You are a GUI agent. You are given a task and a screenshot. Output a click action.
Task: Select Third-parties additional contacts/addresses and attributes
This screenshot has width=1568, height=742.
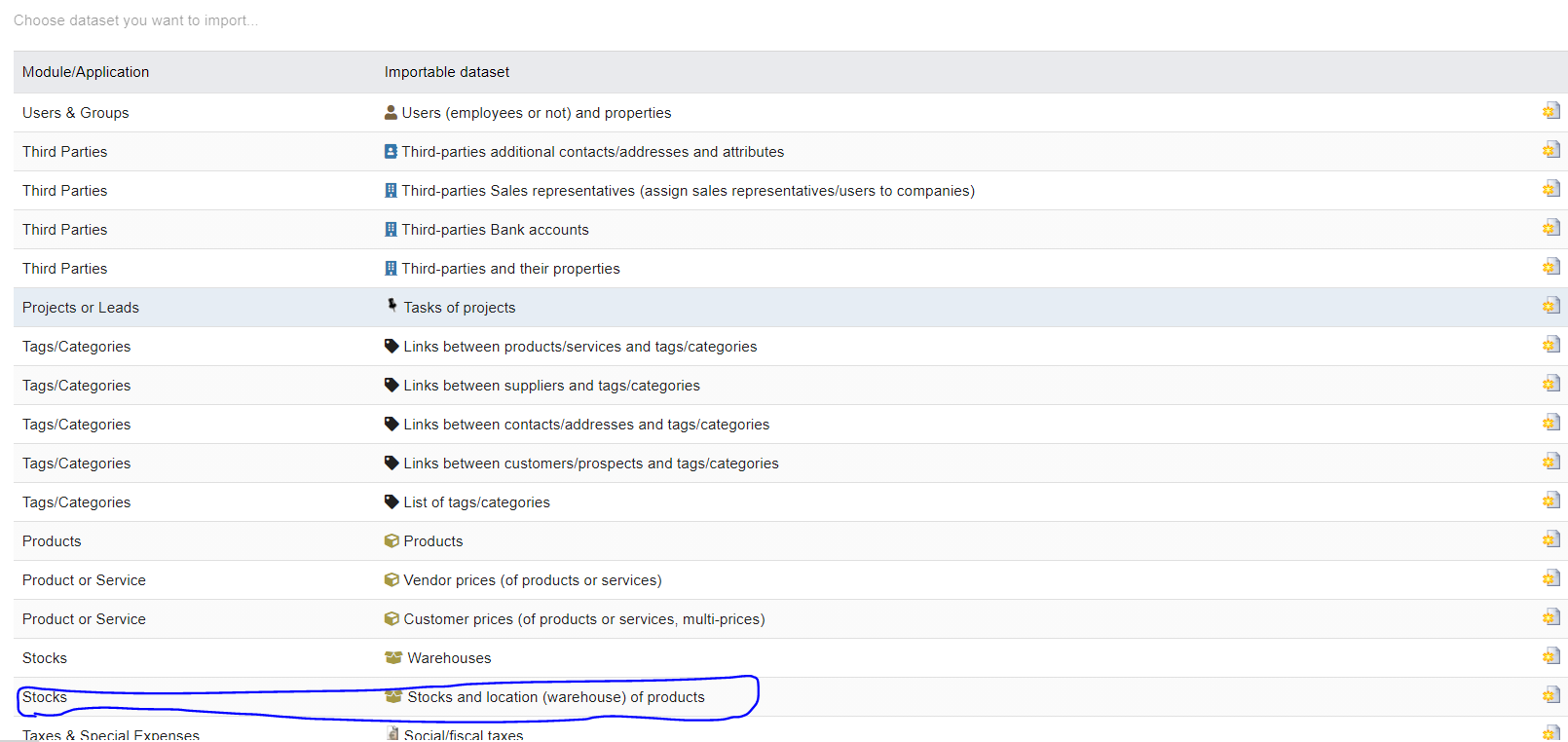(592, 152)
